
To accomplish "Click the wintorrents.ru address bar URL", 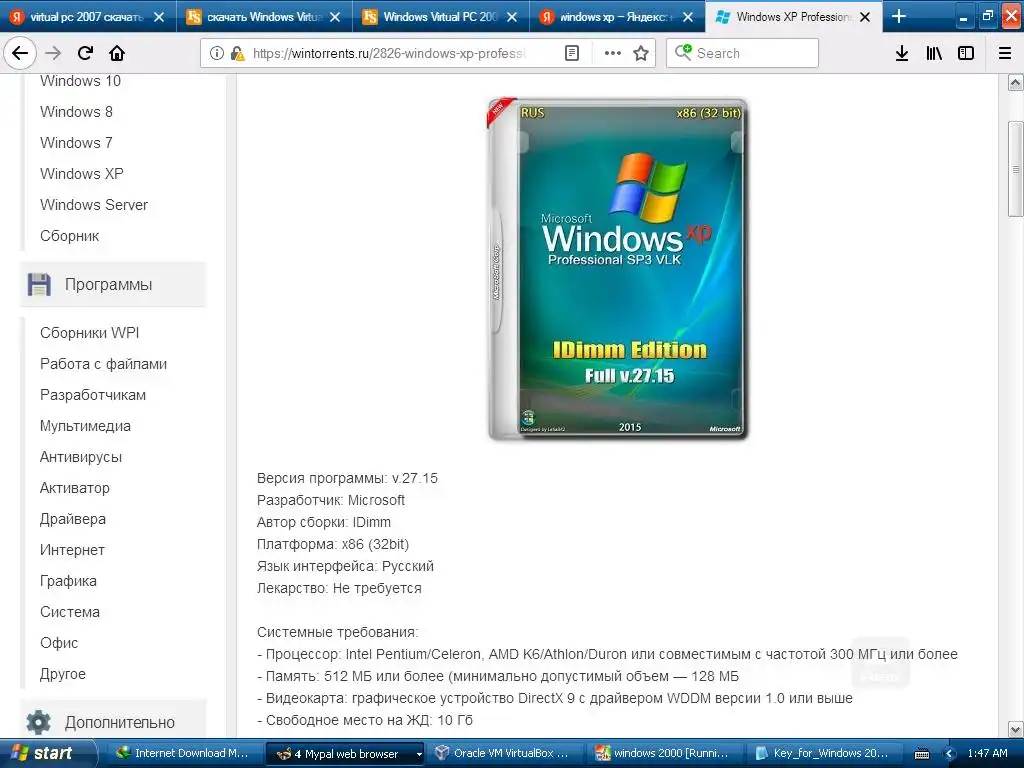I will [389, 54].
